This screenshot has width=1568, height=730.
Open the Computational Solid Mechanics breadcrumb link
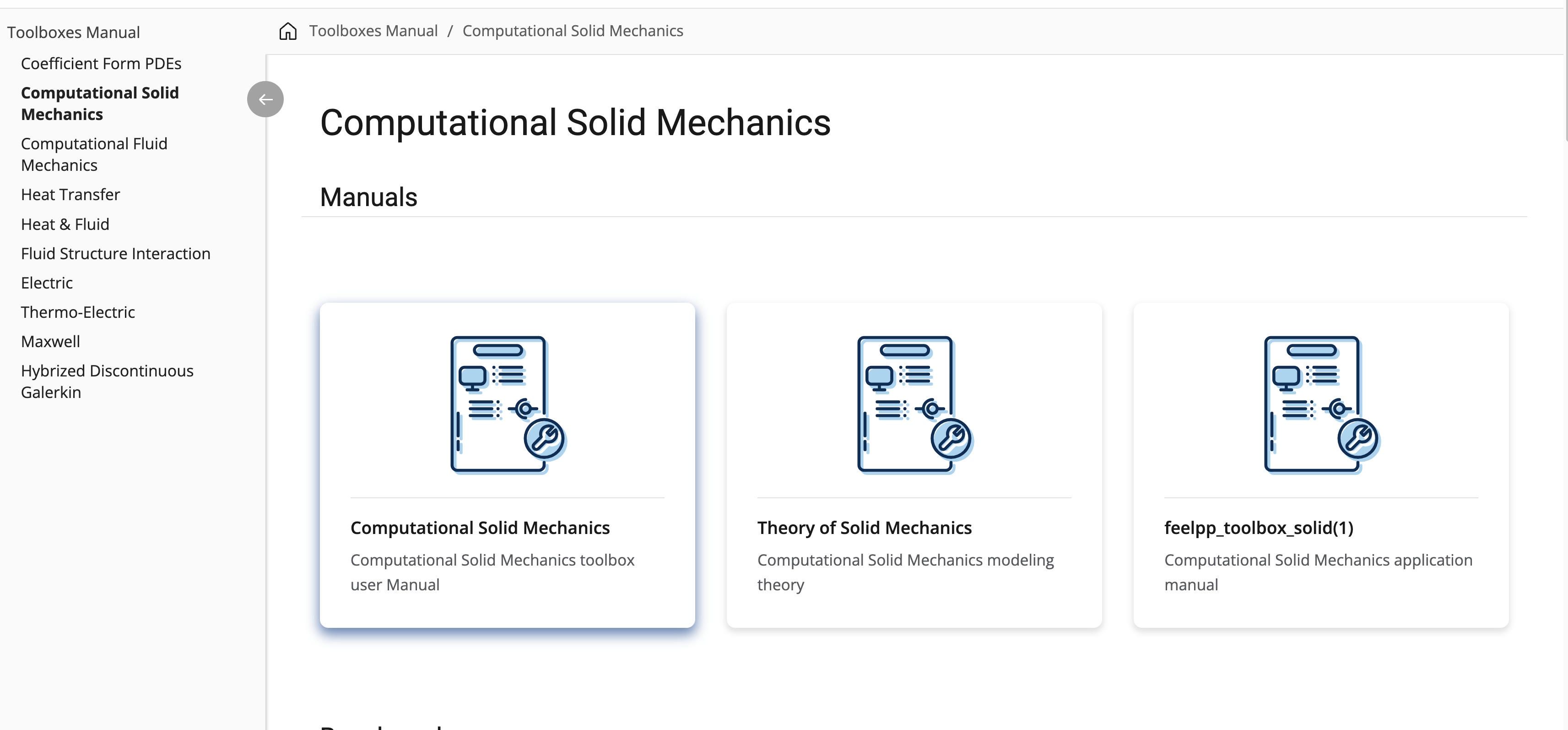(x=573, y=31)
